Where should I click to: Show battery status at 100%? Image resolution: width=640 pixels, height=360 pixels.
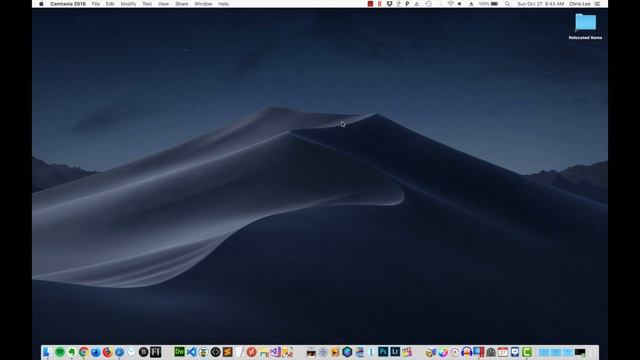[x=489, y=4]
